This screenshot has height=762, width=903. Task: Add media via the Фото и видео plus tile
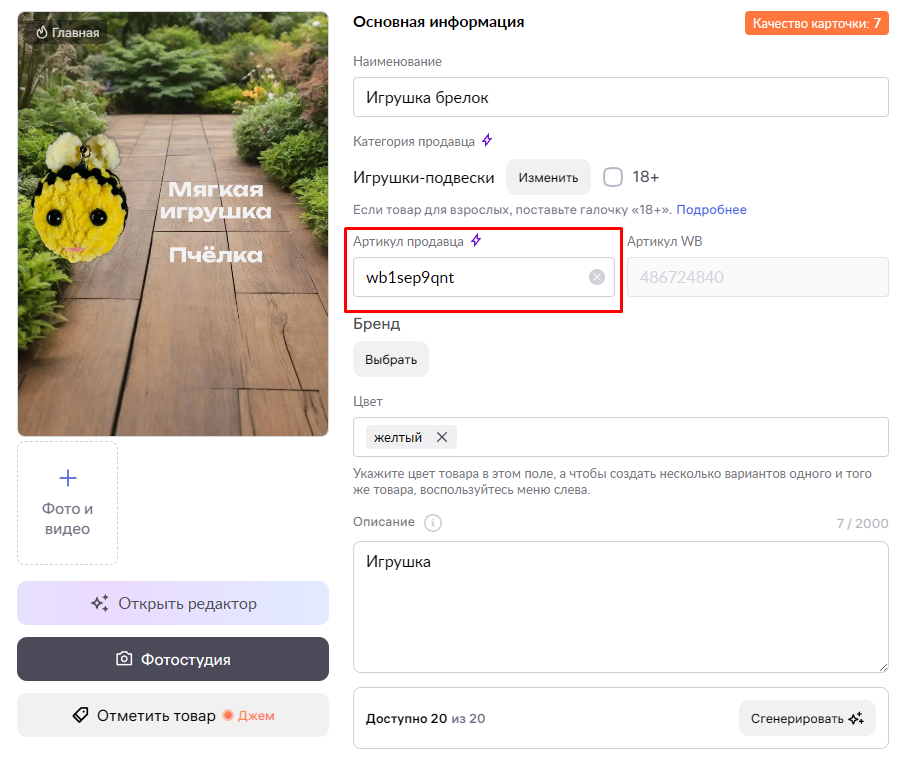click(67, 502)
